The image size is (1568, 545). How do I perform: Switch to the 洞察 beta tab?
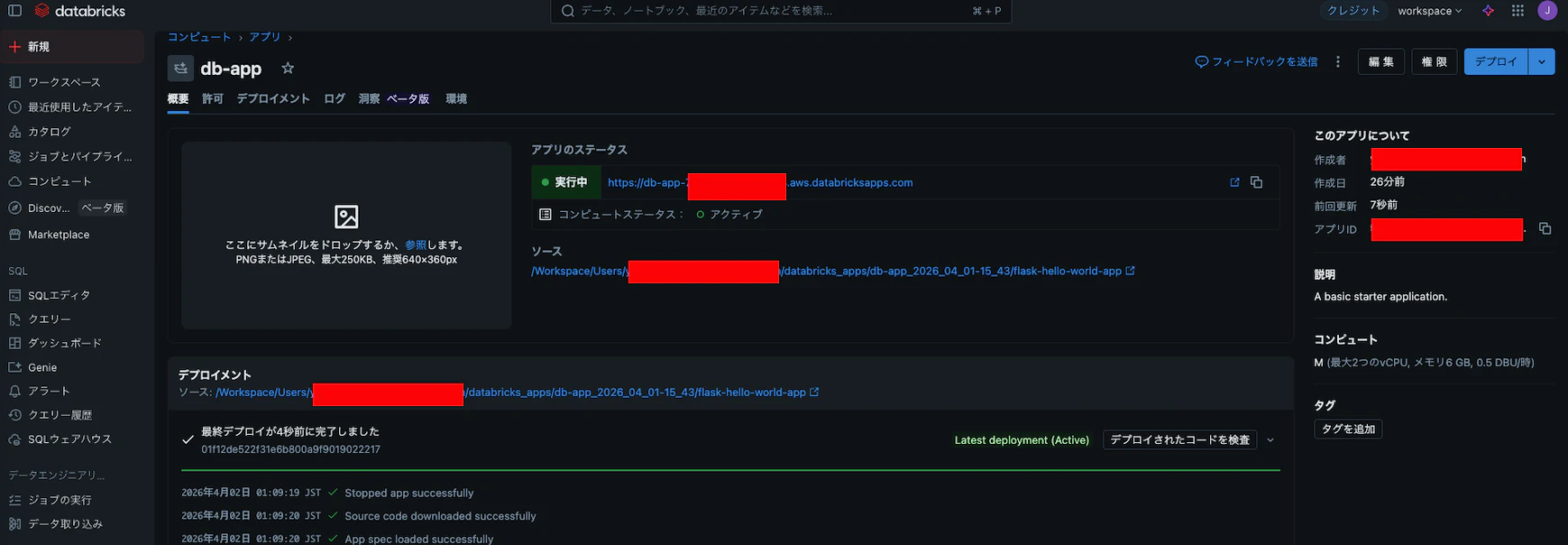tap(394, 98)
